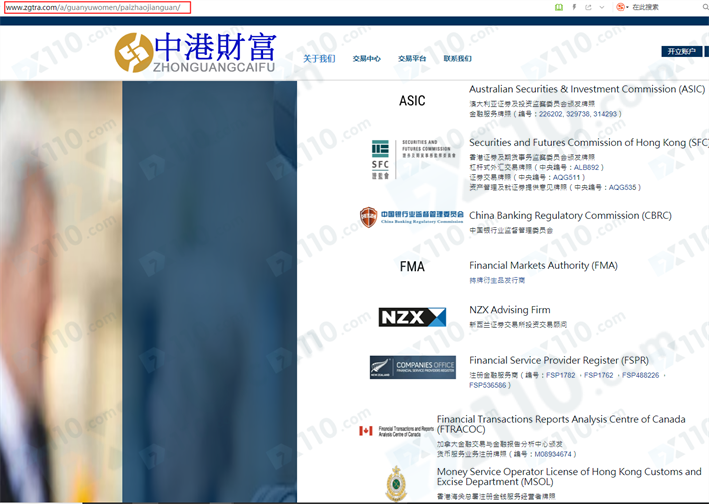Screen dimensions: 709x504
Task: Click the Securities and Futures Commission heading
Action: tap(589, 142)
